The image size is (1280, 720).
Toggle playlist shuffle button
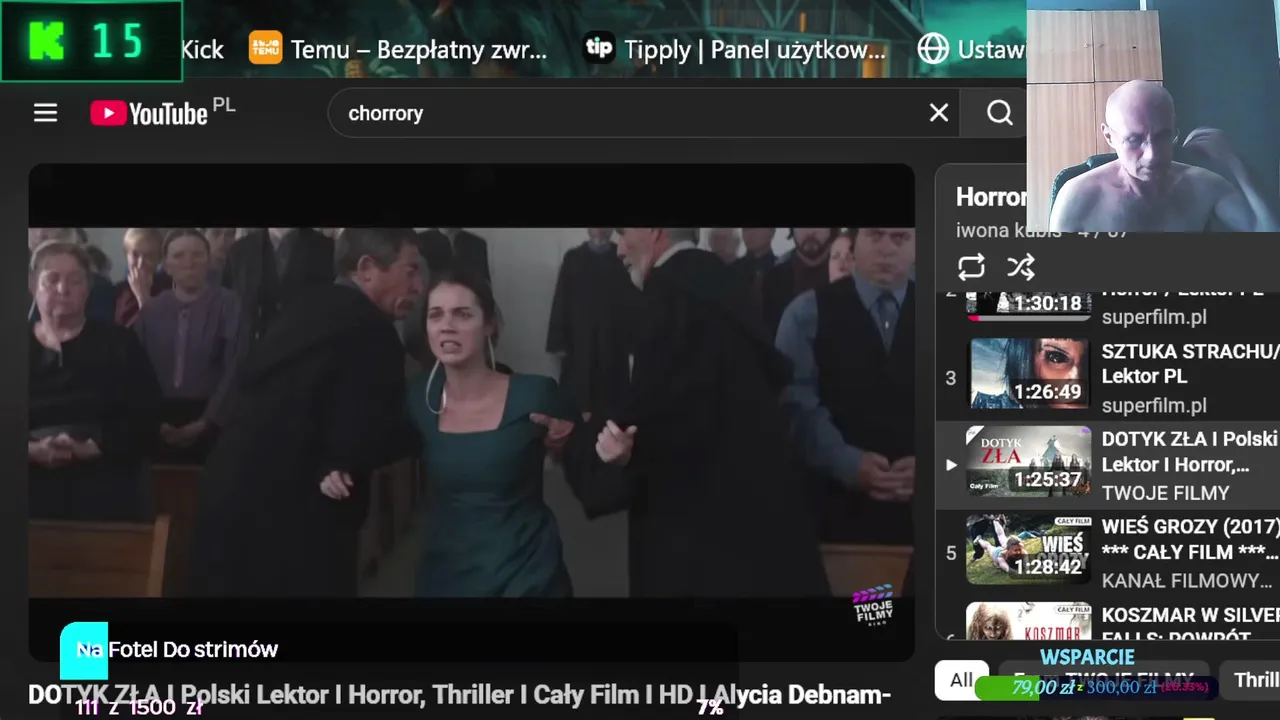click(x=1020, y=267)
